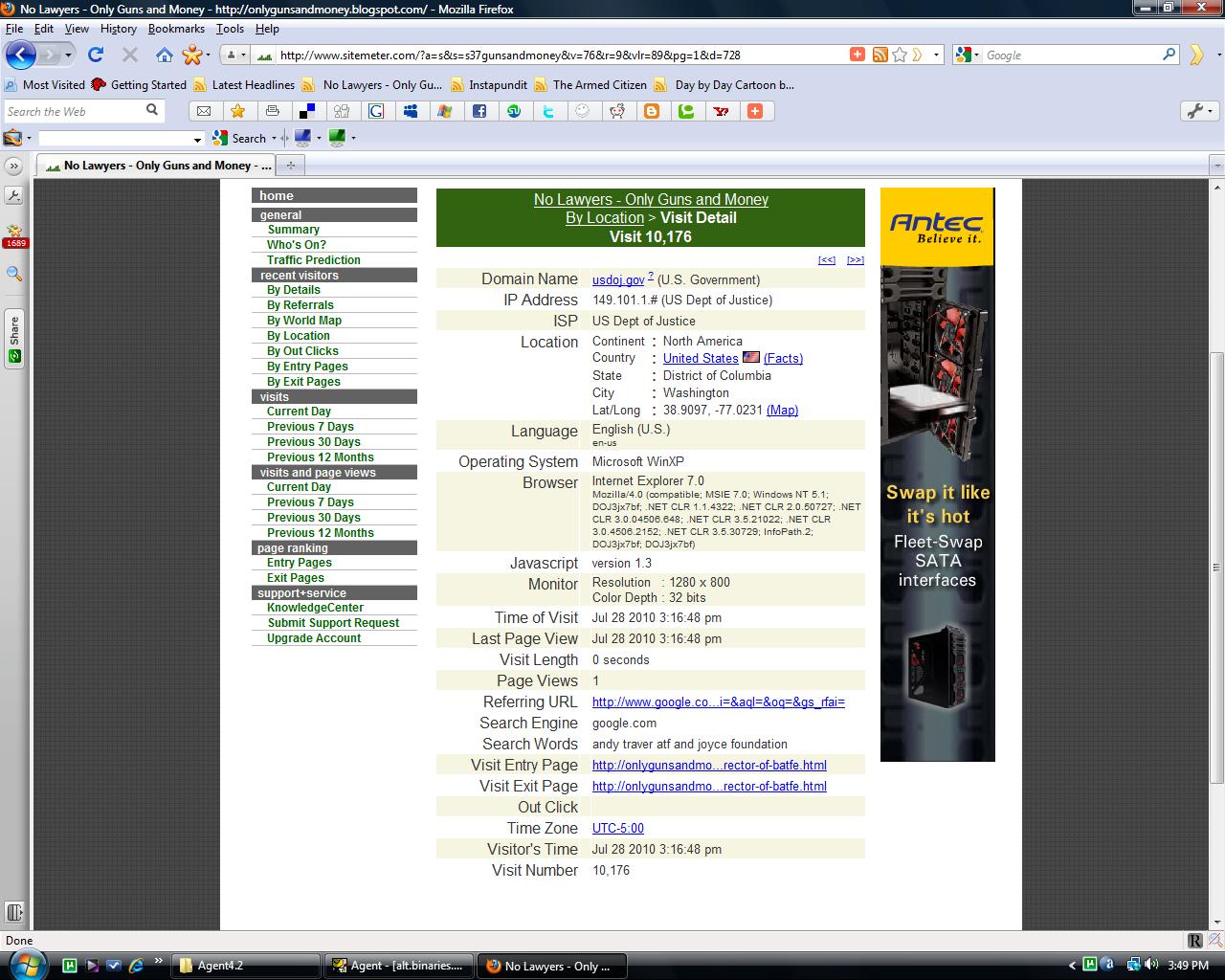
Task: Open the Google search engine selector dropdown
Action: click(968, 55)
